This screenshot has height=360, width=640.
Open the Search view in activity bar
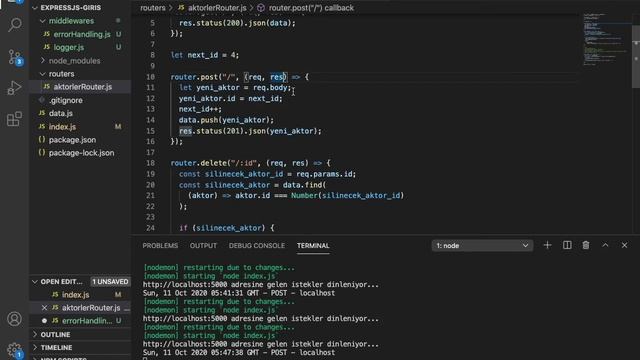(x=15, y=25)
